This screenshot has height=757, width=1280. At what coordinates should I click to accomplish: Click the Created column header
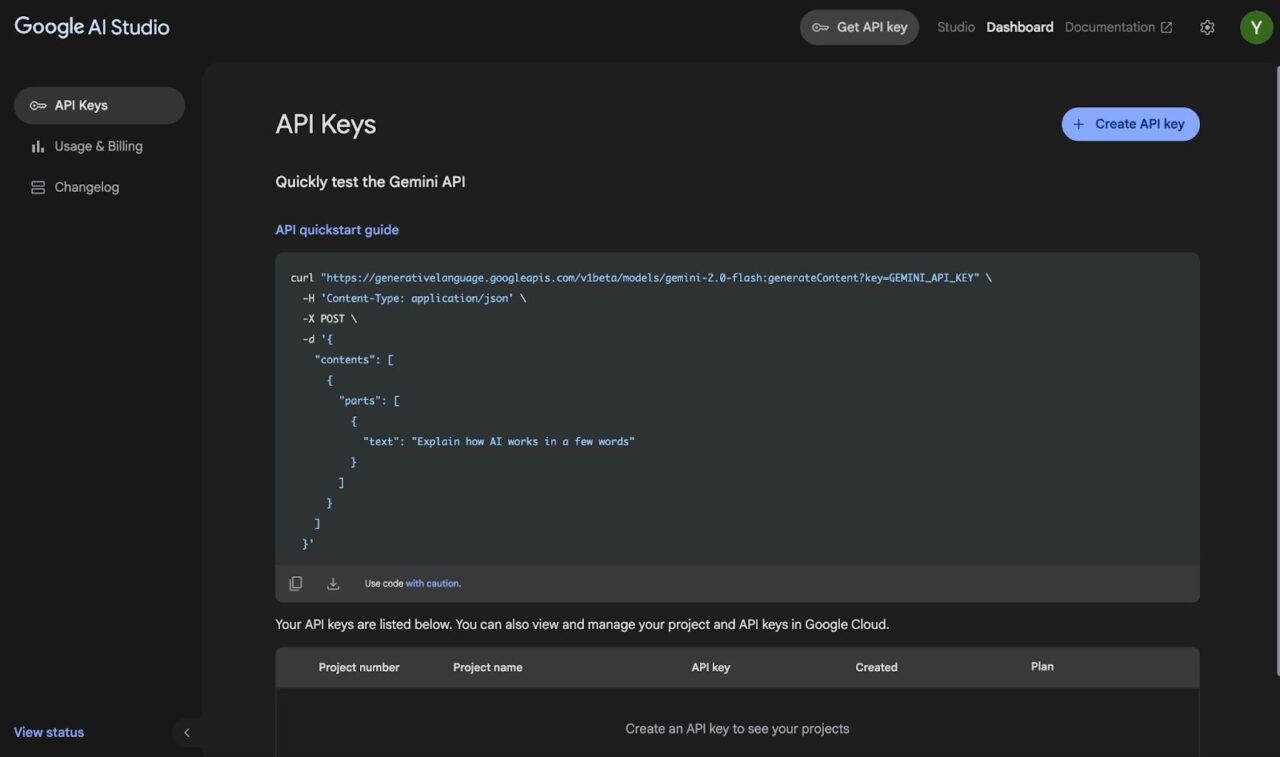pos(876,667)
